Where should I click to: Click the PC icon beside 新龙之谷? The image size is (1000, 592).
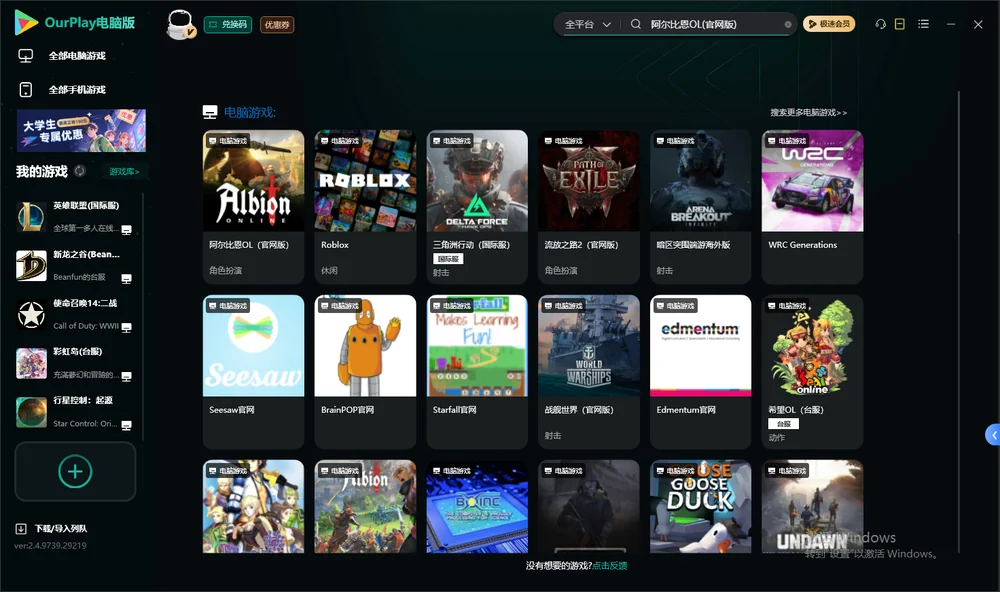coord(126,279)
